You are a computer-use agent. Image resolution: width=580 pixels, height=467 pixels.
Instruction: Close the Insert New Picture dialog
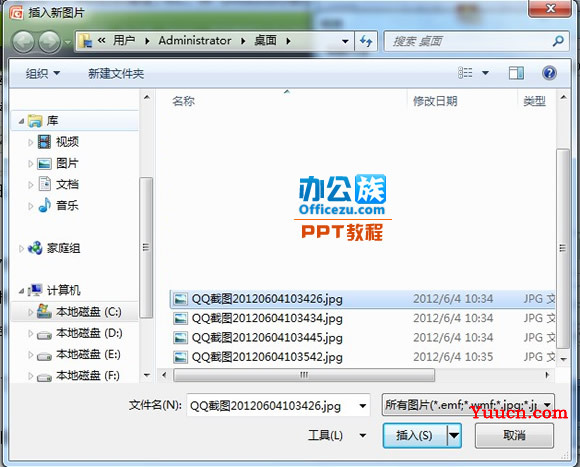point(550,8)
